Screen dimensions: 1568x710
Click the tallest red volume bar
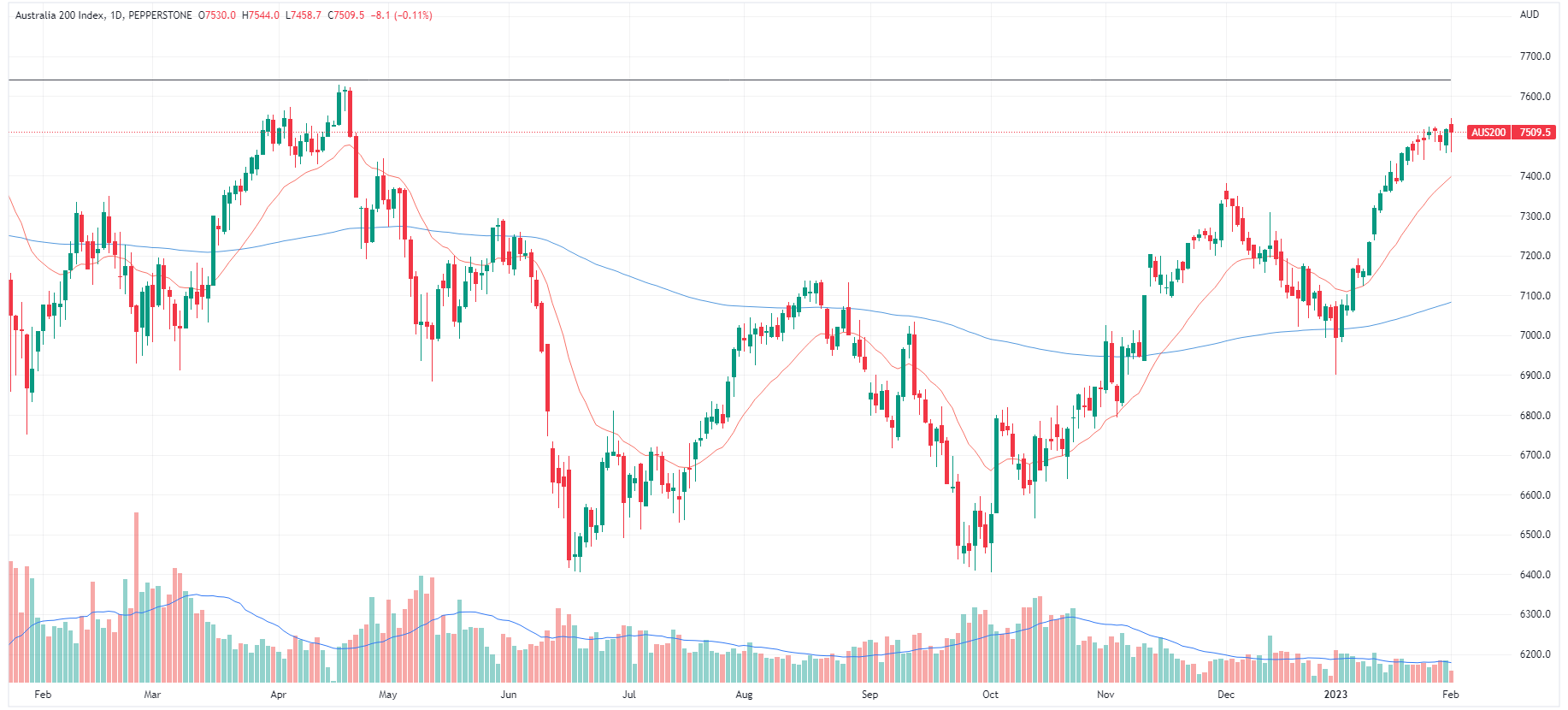(136, 597)
